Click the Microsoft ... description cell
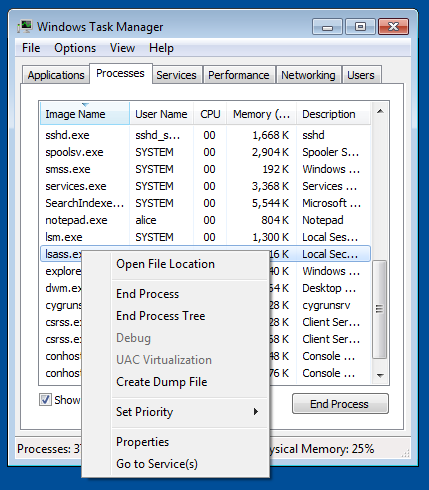Screen dimensions: 429x490 331,203
